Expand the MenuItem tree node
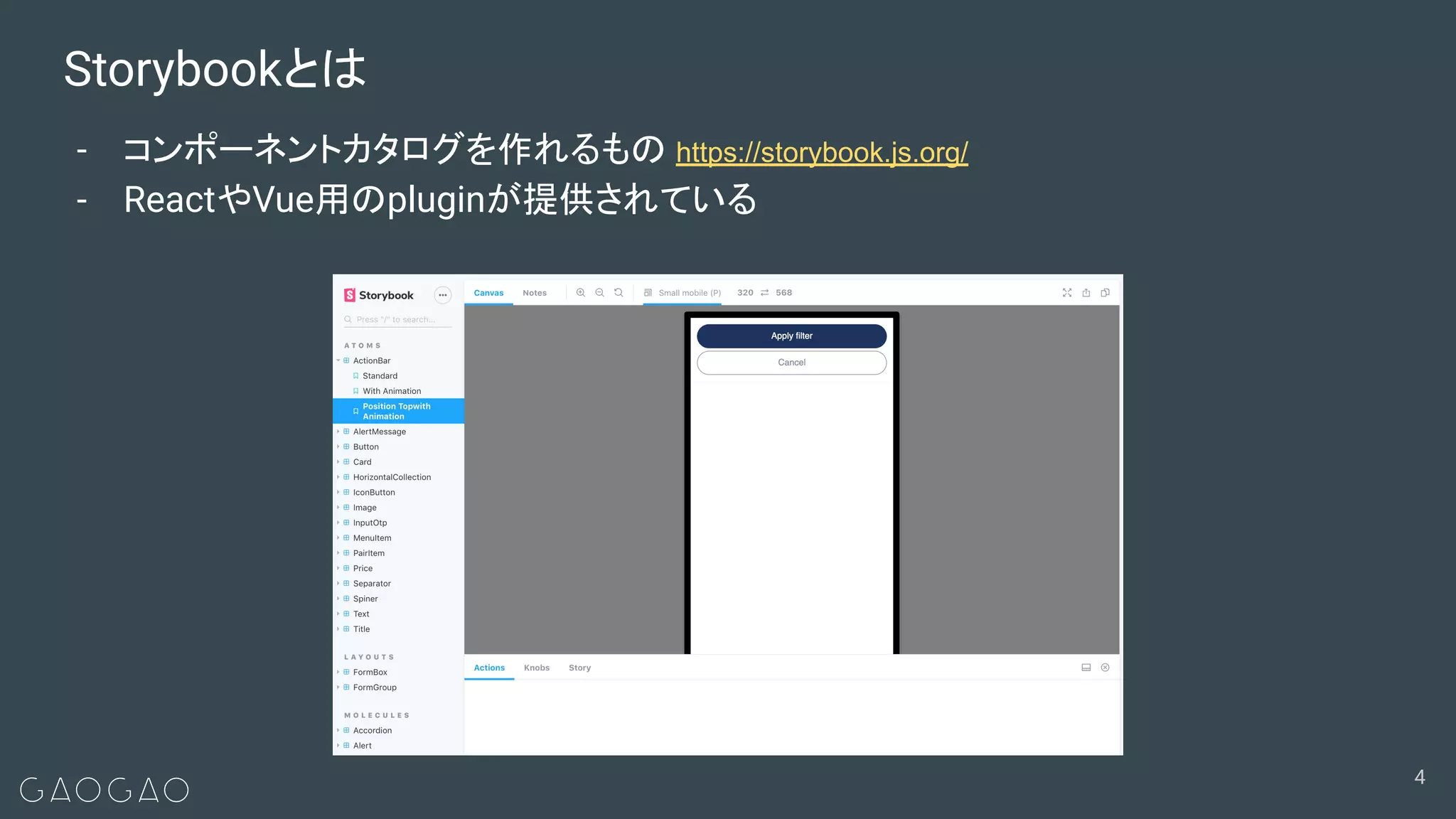This screenshot has width=1456, height=819. point(338,538)
